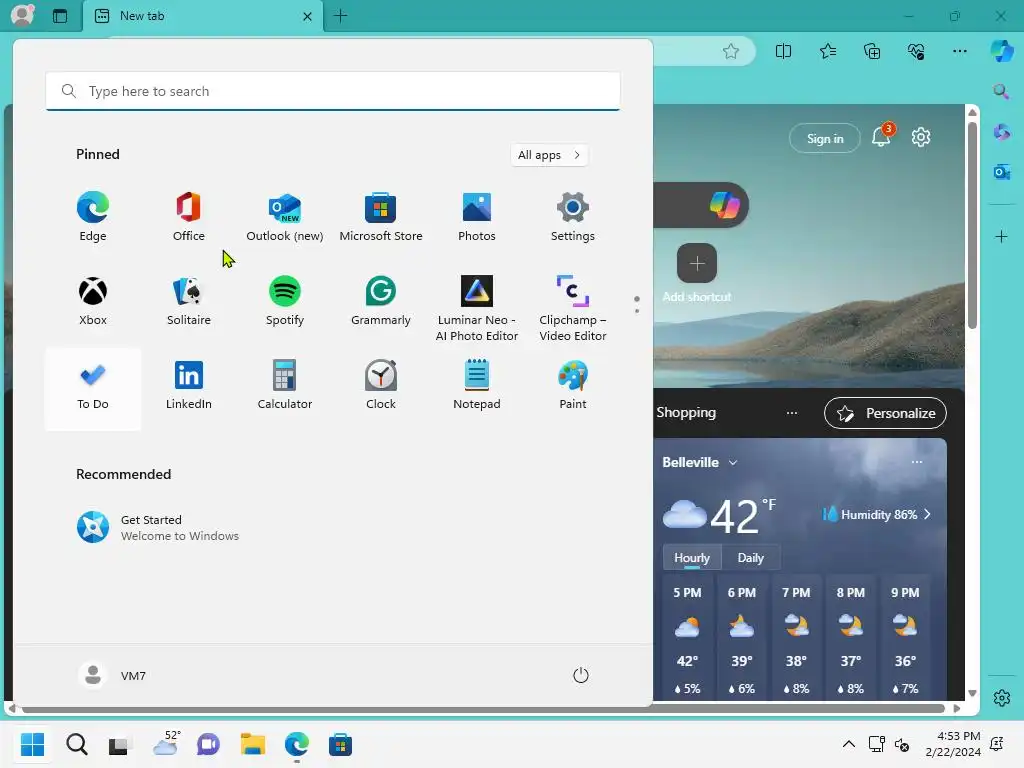The height and width of the screenshot is (768, 1024).
Task: Open Collections in Edge toolbar
Action: pyautogui.click(x=872, y=51)
